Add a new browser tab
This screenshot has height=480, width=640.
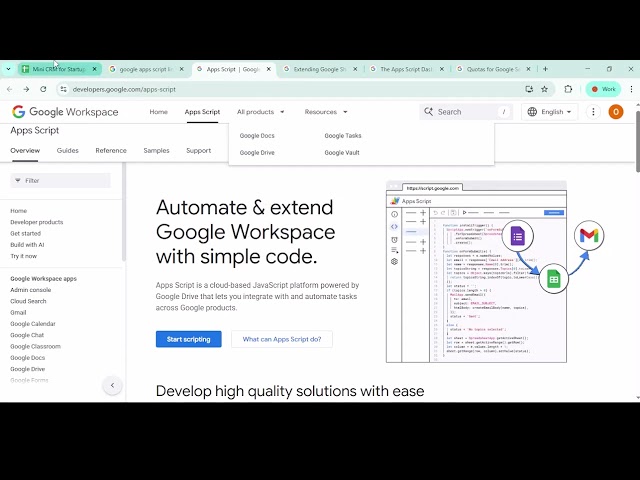pos(545,69)
